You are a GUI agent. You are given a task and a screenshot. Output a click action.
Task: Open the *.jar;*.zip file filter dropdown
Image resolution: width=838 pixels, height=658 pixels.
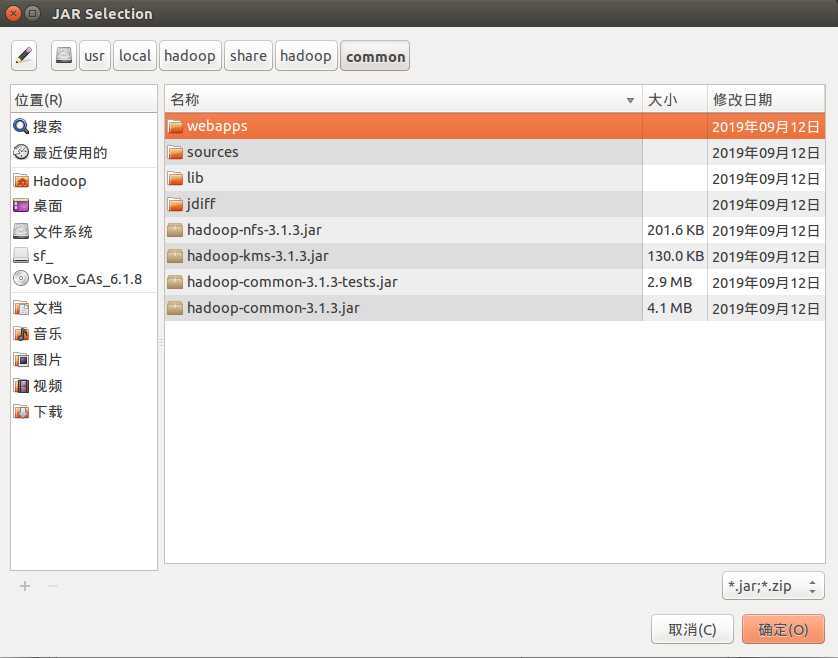(773, 586)
